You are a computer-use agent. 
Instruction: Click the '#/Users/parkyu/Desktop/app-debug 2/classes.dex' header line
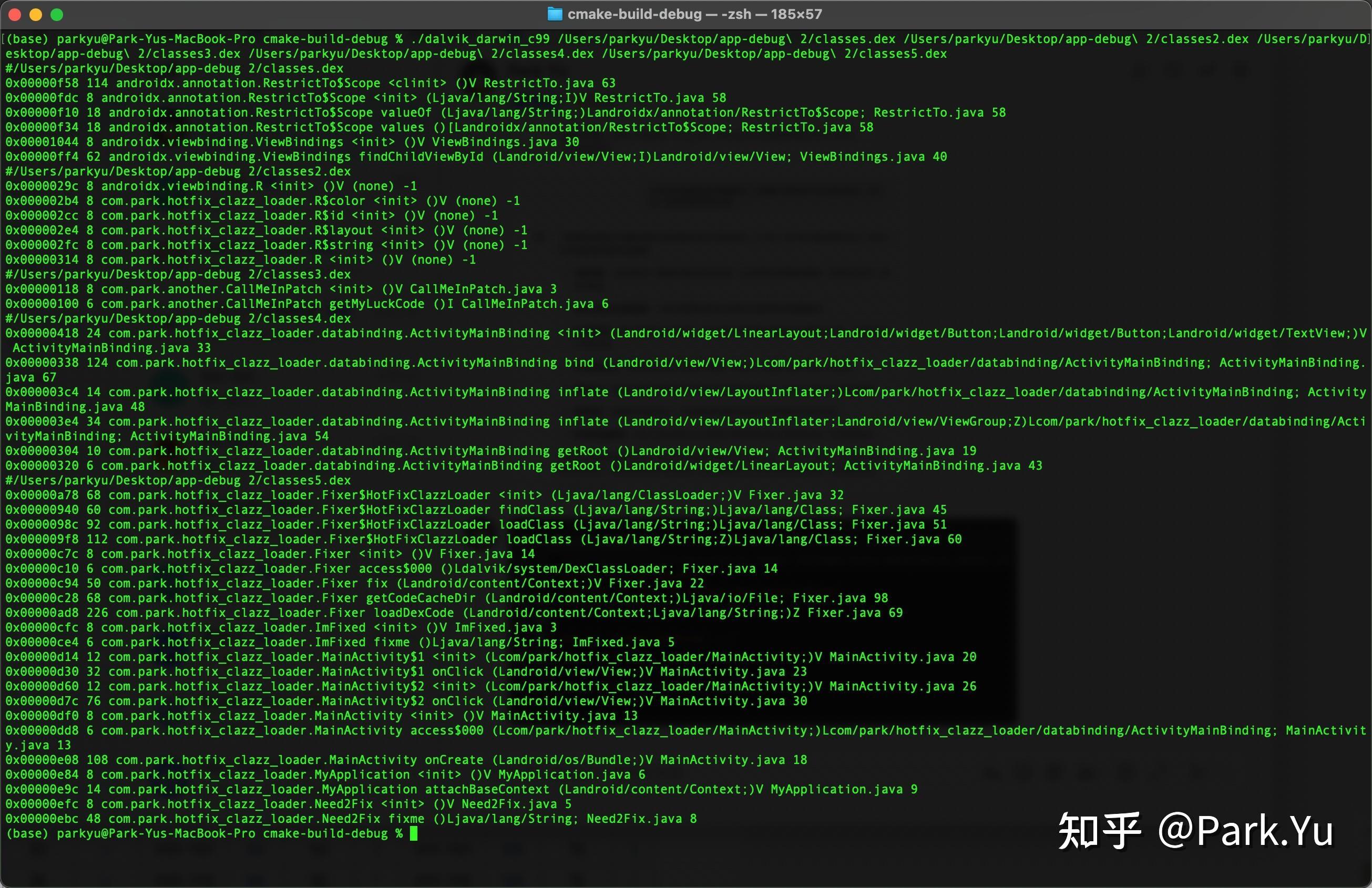(175, 68)
